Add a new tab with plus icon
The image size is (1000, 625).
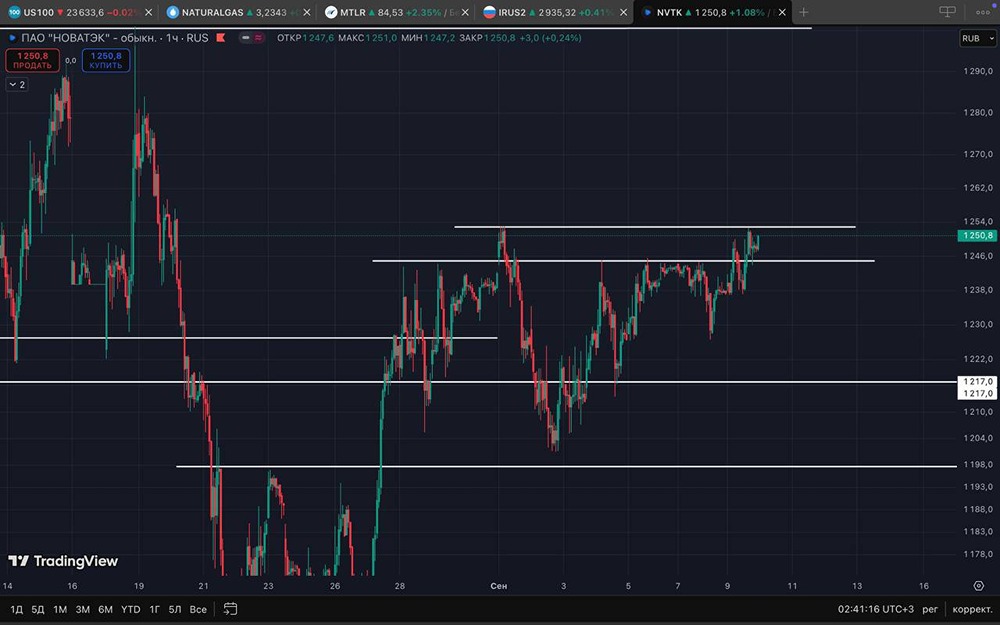tap(804, 12)
